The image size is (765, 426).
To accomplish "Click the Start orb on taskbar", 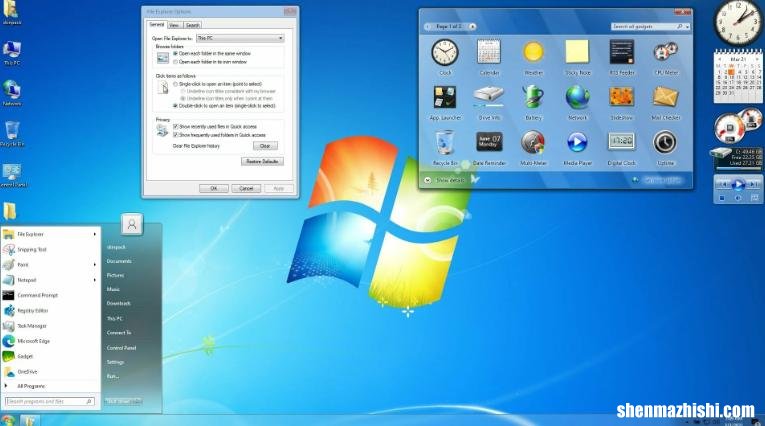I will 8,421.
